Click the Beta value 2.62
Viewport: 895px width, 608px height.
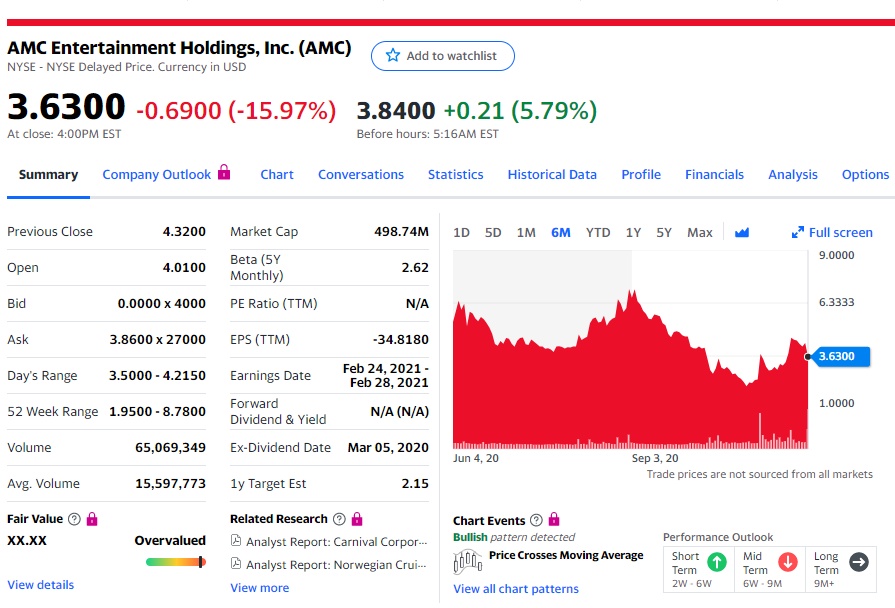[x=415, y=267]
